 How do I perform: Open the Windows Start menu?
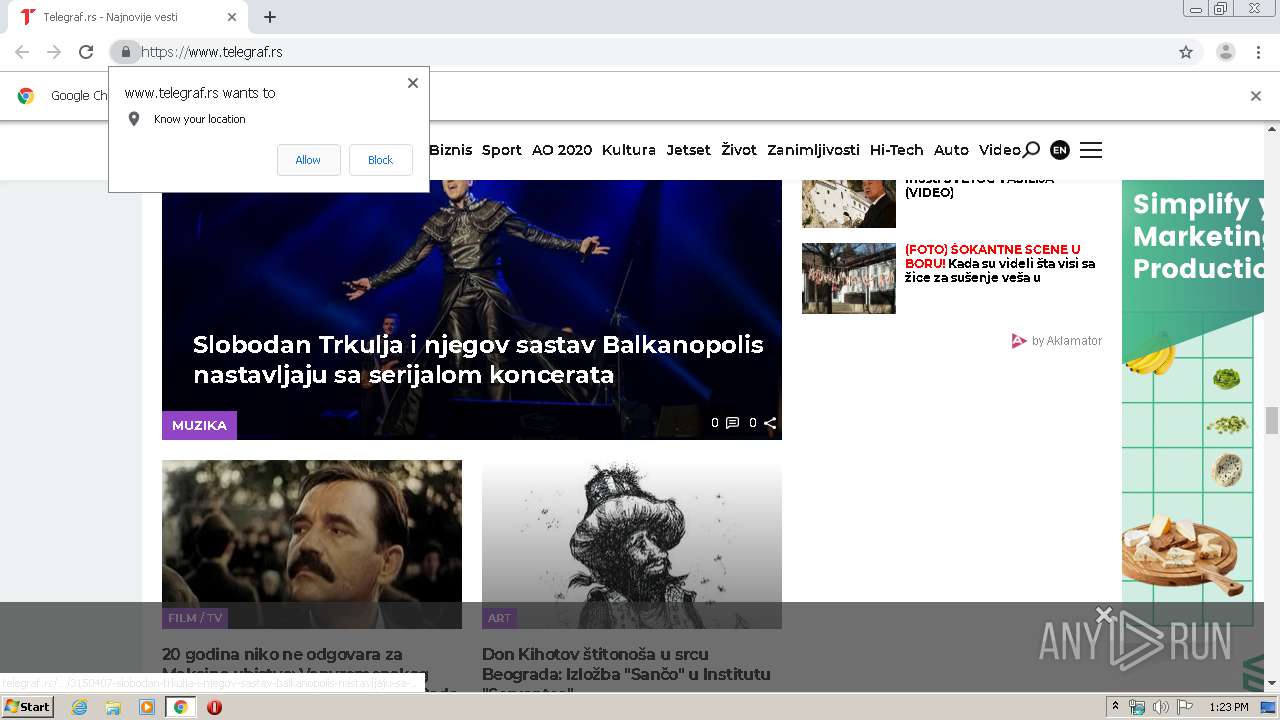tap(28, 707)
